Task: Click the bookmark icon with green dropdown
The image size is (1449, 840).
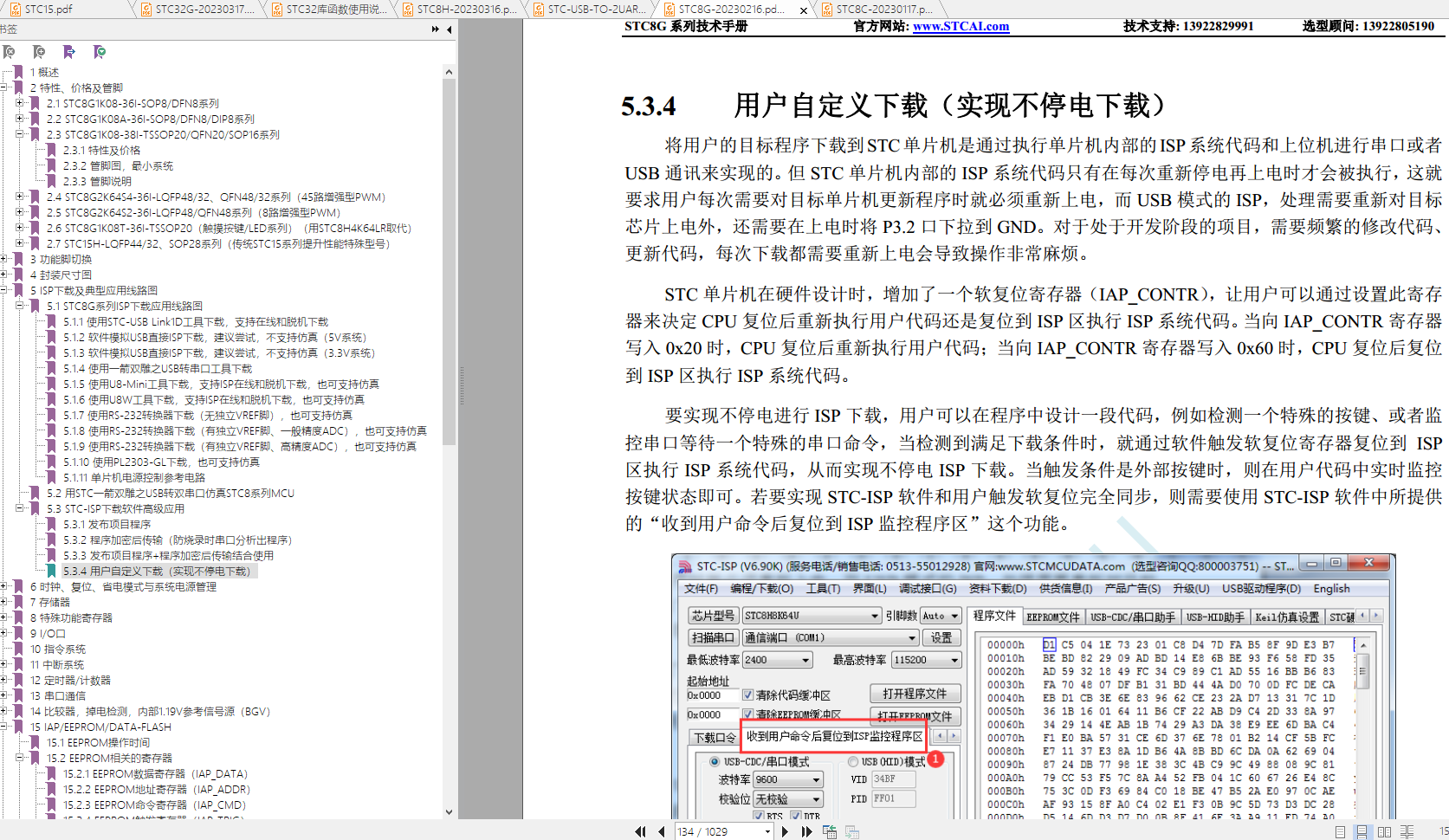Action: (100, 52)
